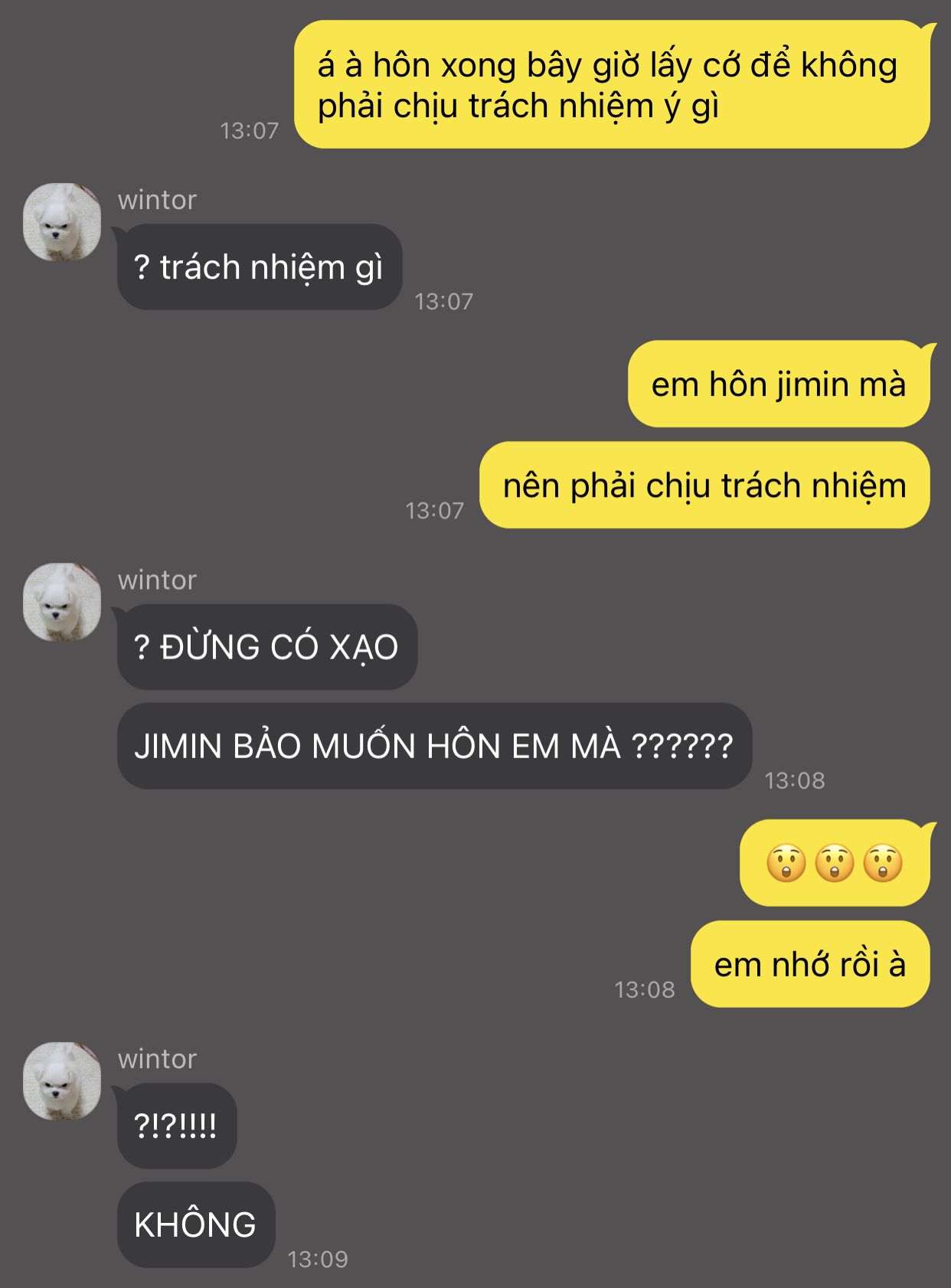
Task: Tap the bubble with three surprised emojis
Action: point(835,863)
